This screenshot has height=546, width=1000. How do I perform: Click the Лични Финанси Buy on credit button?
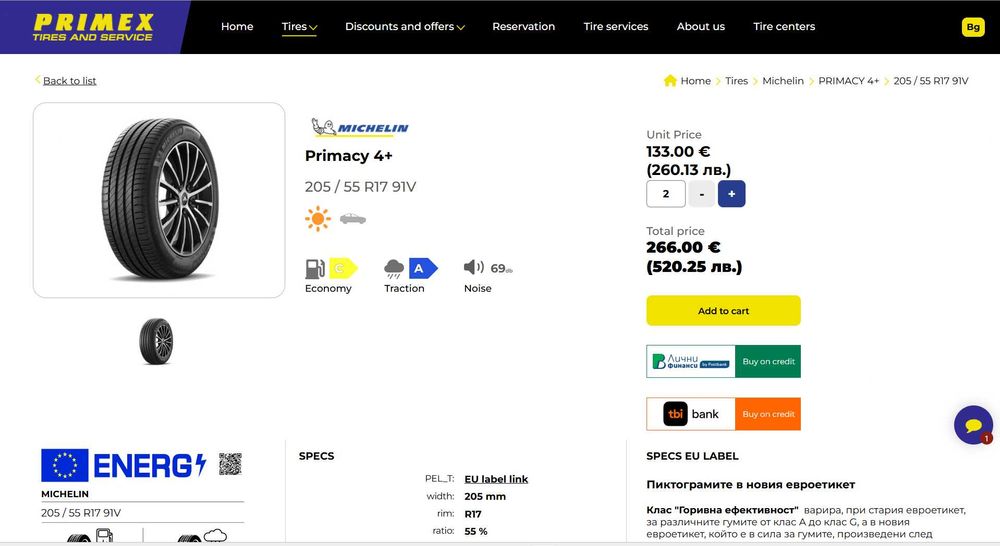(x=723, y=362)
